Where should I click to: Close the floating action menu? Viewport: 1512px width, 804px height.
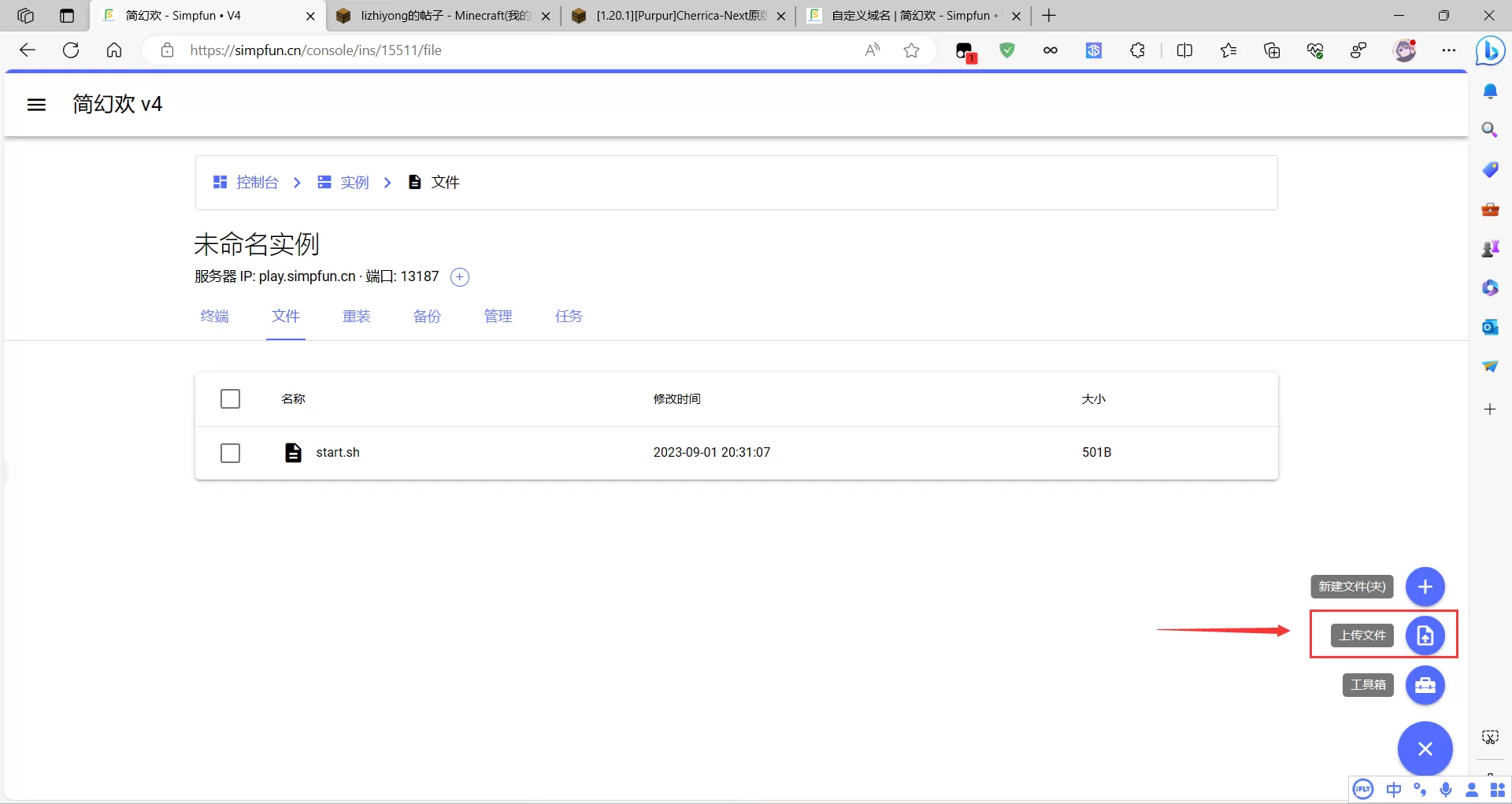[x=1425, y=749]
